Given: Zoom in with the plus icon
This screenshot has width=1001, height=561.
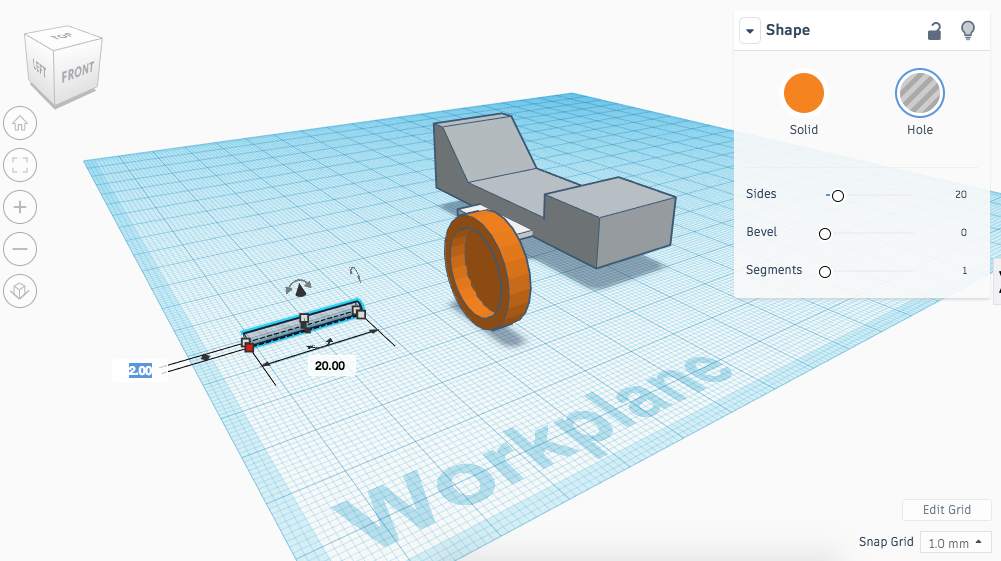Looking at the screenshot, I should (20, 207).
